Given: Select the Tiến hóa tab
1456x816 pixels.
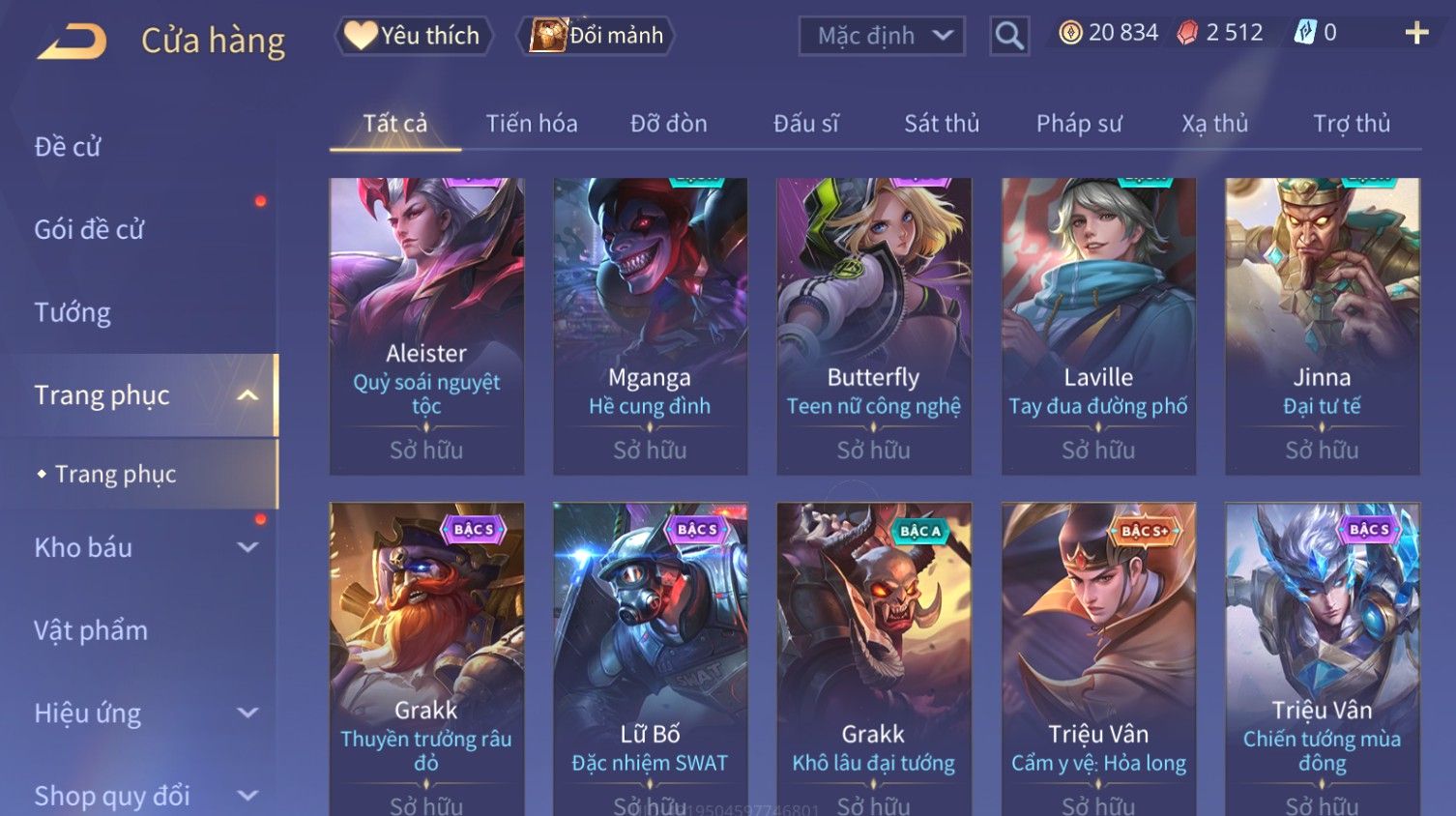Looking at the screenshot, I should tap(532, 124).
